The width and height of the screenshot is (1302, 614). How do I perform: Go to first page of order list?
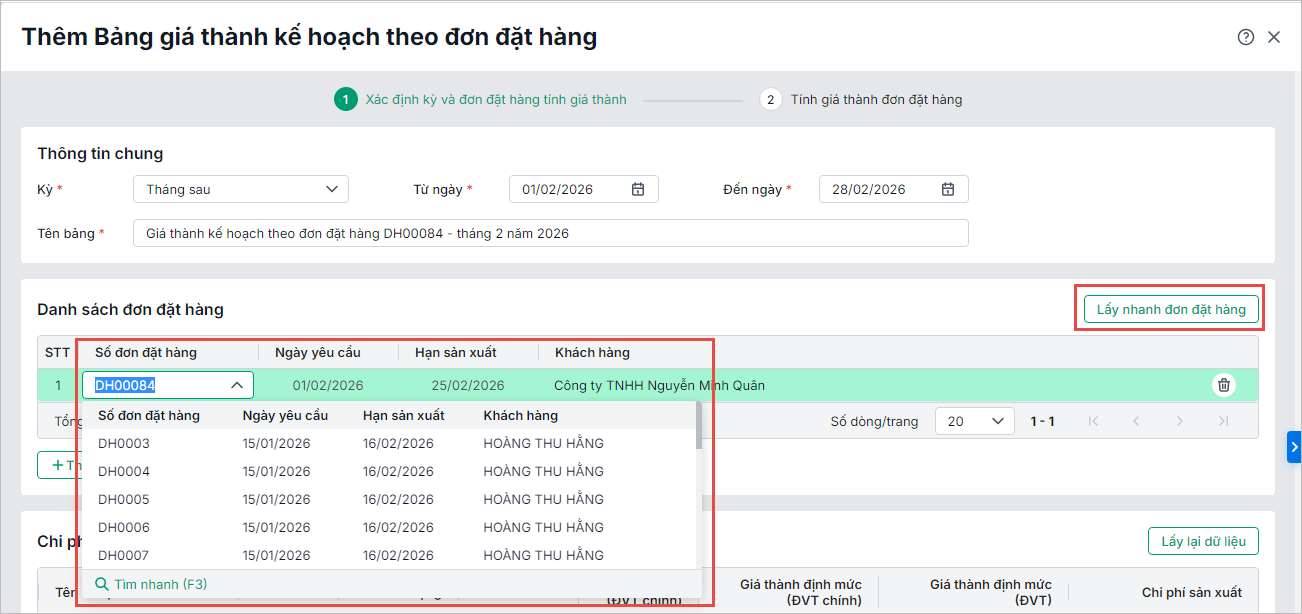coord(1092,422)
